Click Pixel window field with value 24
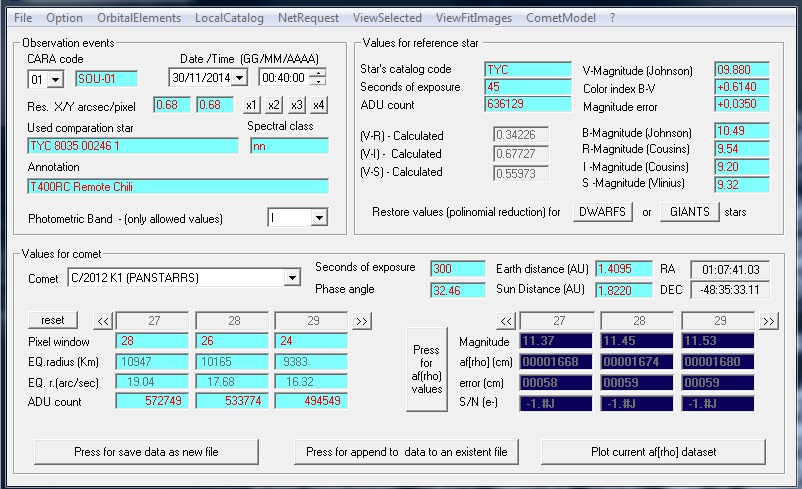802x489 pixels. pyautogui.click(x=311, y=341)
